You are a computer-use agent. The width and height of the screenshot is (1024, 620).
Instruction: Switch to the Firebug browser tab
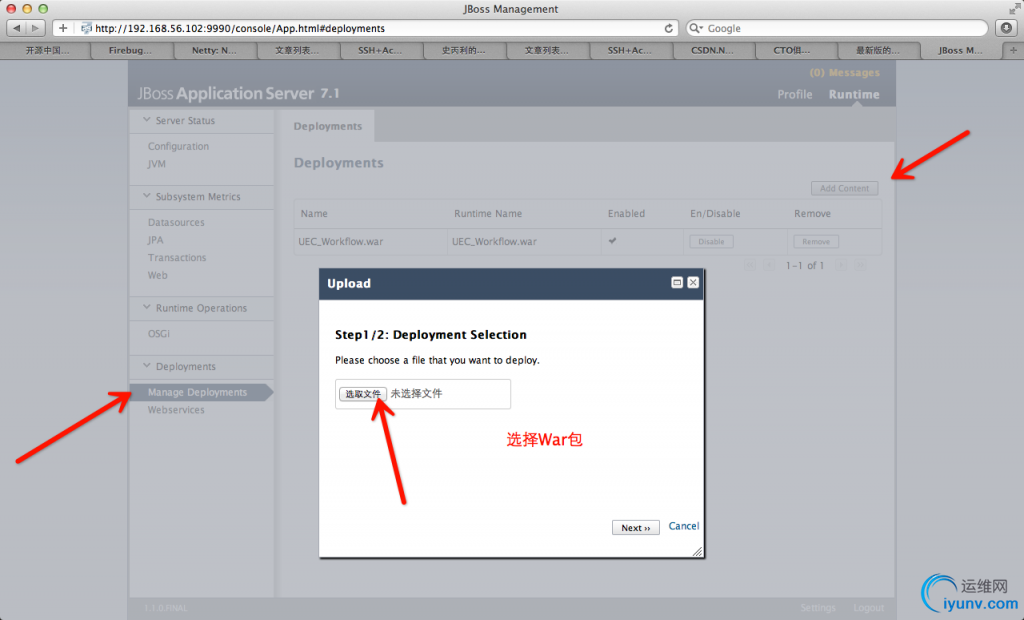tap(130, 50)
